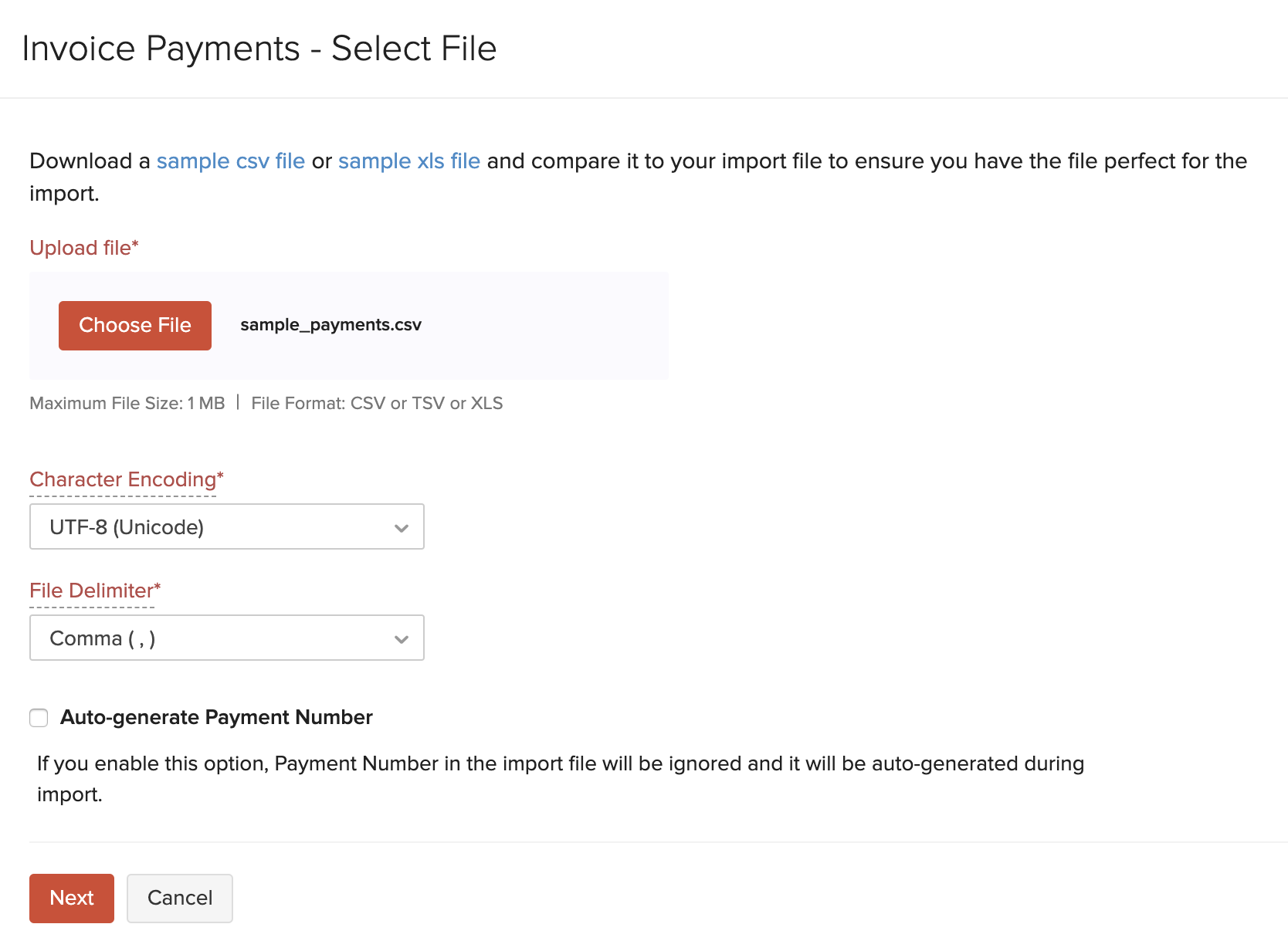Download the sample csv file
Screen dimensions: 1288x951
(229, 161)
